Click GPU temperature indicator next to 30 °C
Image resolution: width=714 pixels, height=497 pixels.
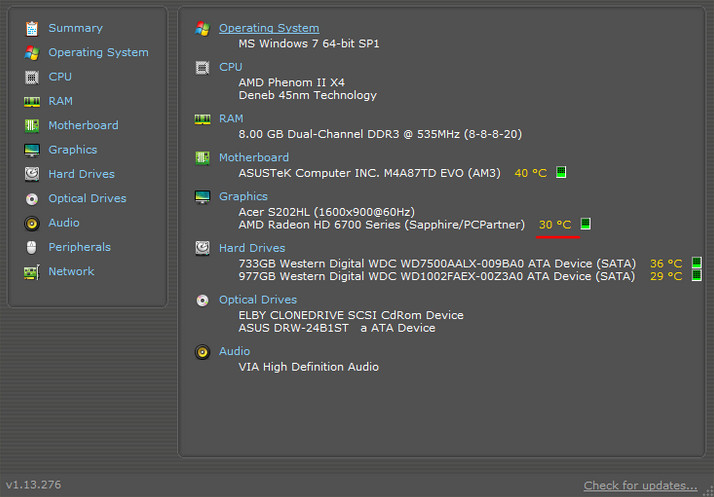[586, 224]
